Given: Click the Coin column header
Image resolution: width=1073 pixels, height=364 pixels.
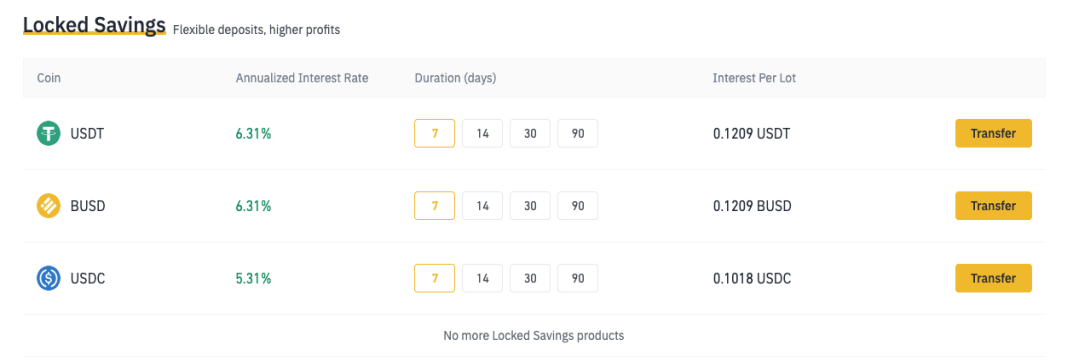Looking at the screenshot, I should click(49, 78).
